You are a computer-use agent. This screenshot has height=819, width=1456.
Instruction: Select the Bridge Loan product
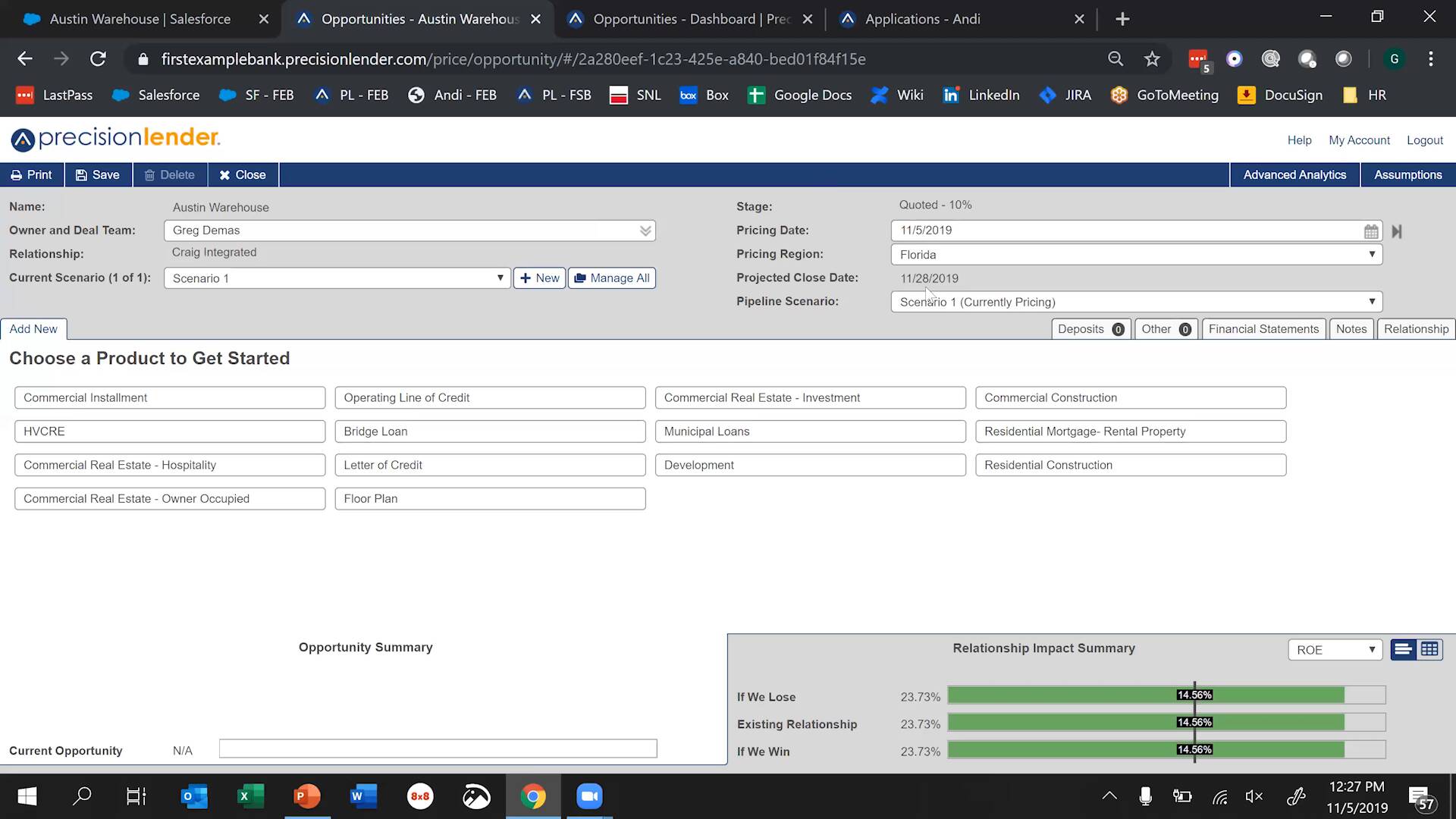tap(490, 431)
